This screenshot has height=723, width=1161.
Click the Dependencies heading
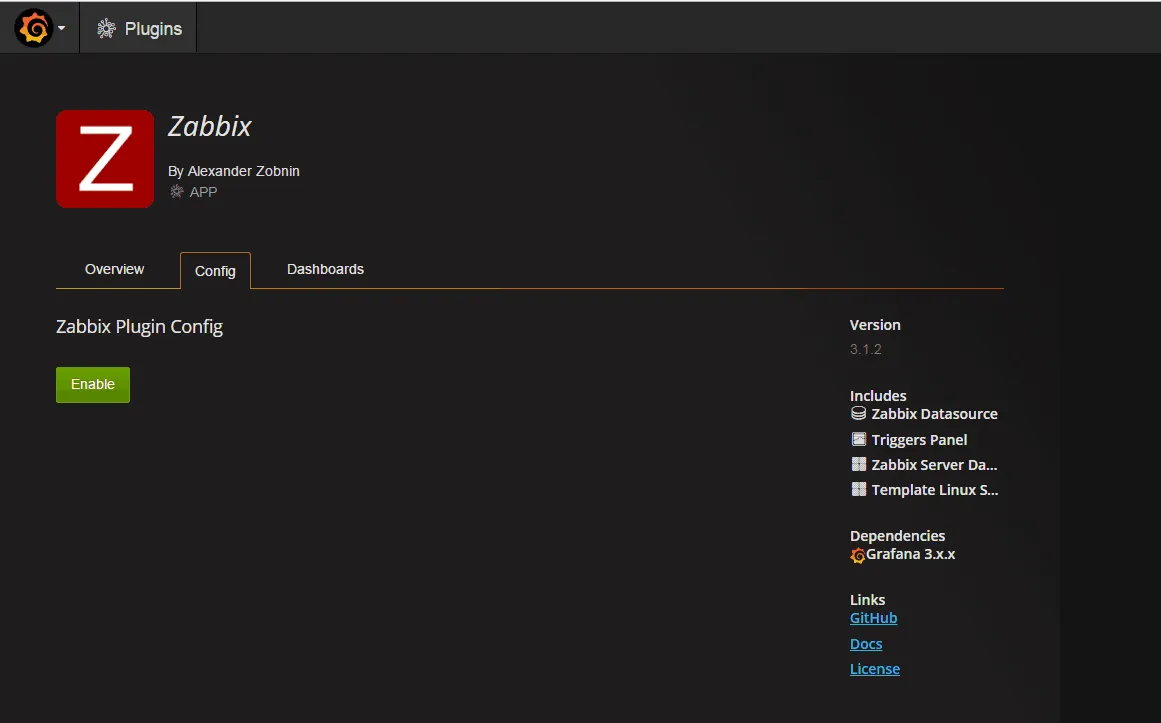pos(897,536)
